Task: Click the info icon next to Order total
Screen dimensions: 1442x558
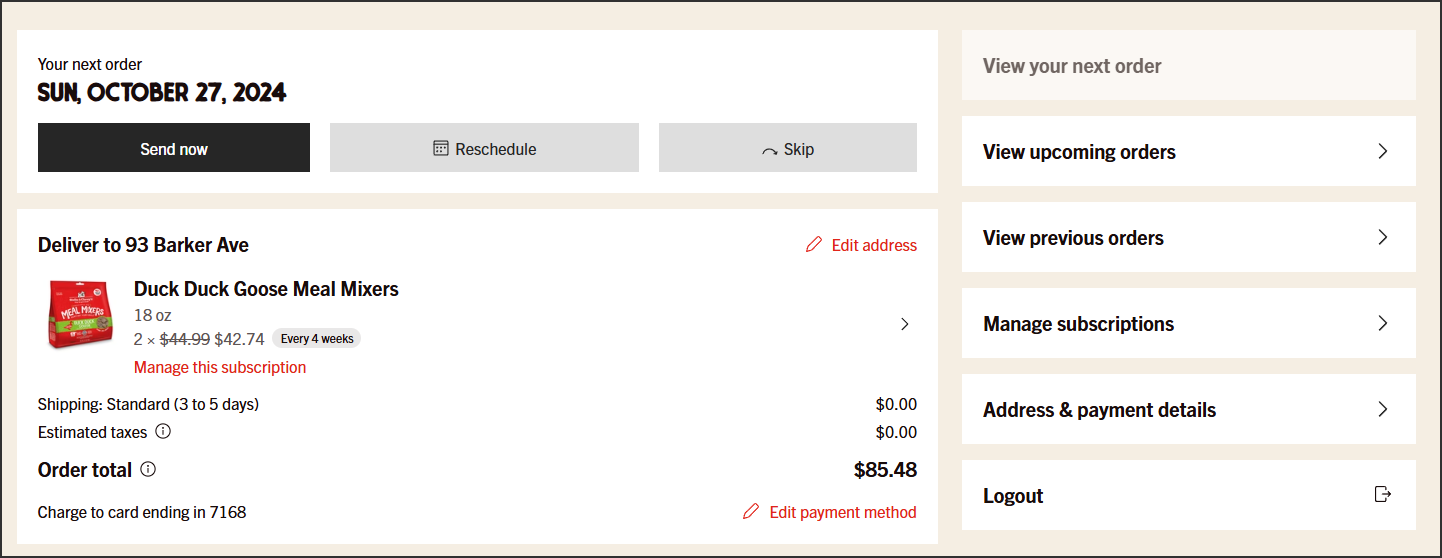Action: (x=148, y=469)
